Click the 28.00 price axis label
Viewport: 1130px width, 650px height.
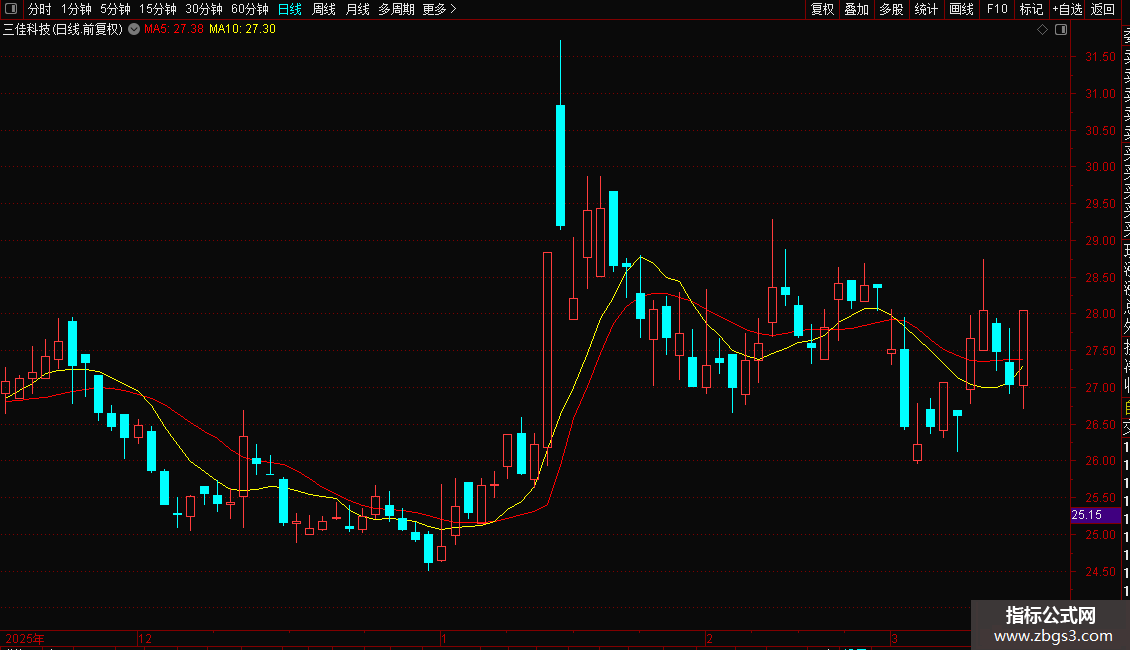(x=1100, y=314)
